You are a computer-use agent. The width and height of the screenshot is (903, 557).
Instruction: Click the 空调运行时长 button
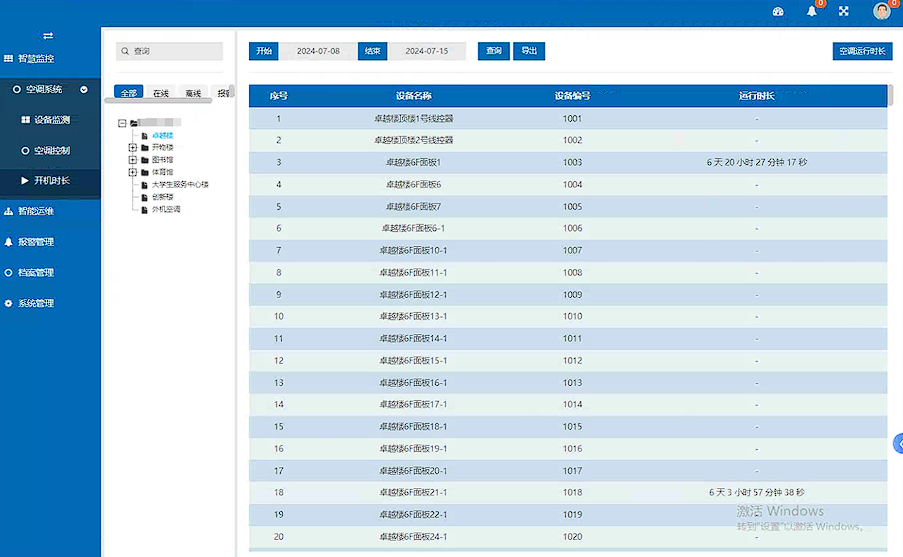click(x=862, y=51)
